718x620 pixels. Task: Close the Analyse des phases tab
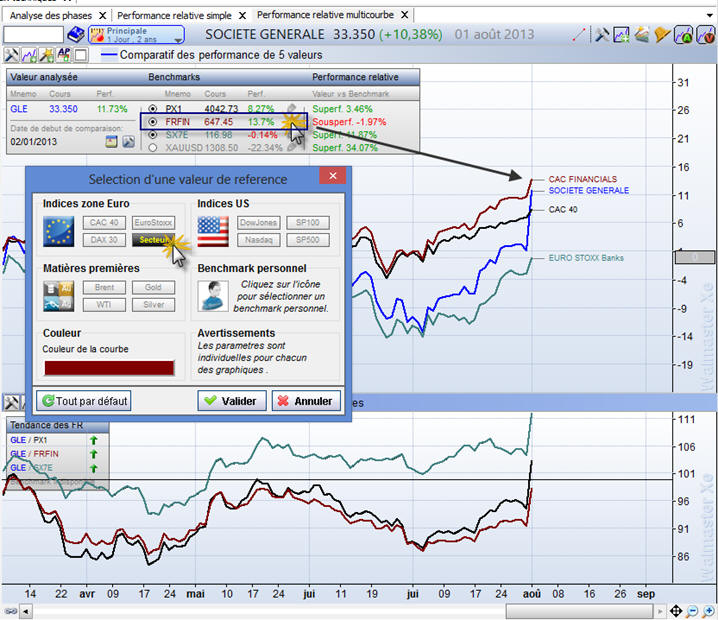pyautogui.click(x=103, y=16)
